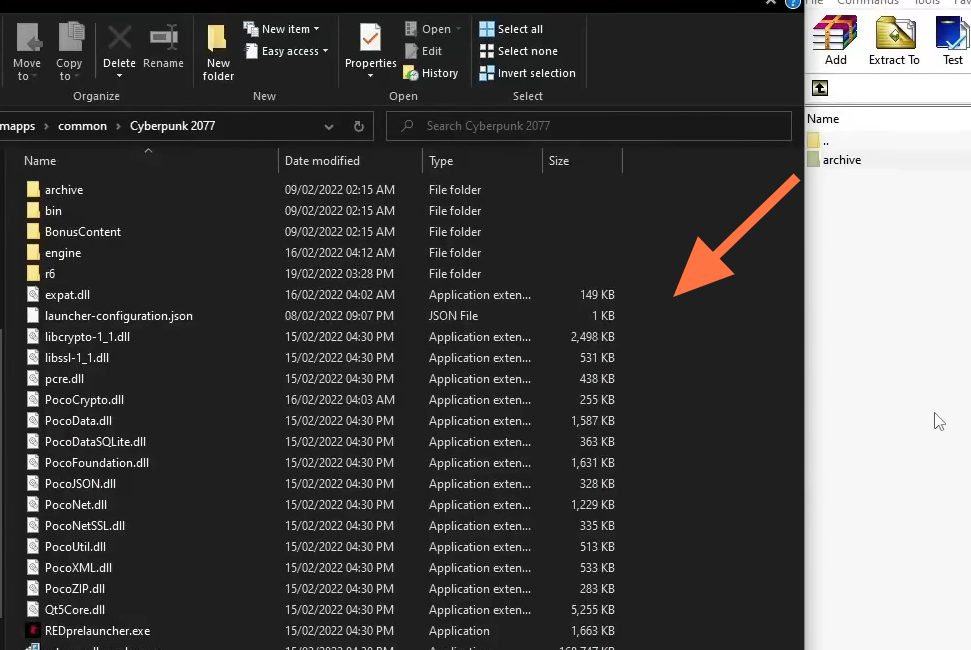The height and width of the screenshot is (650, 971).
Task: Expand Move to dropdown arrow
Action: [x=35, y=76]
